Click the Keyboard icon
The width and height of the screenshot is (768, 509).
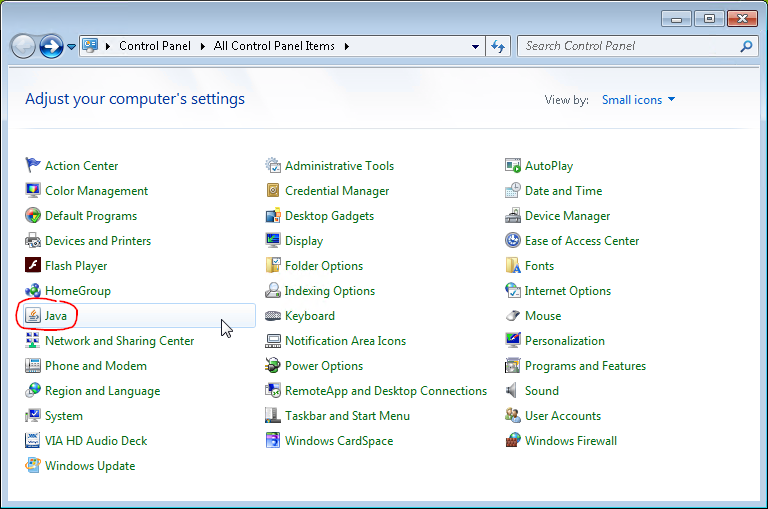(273, 315)
